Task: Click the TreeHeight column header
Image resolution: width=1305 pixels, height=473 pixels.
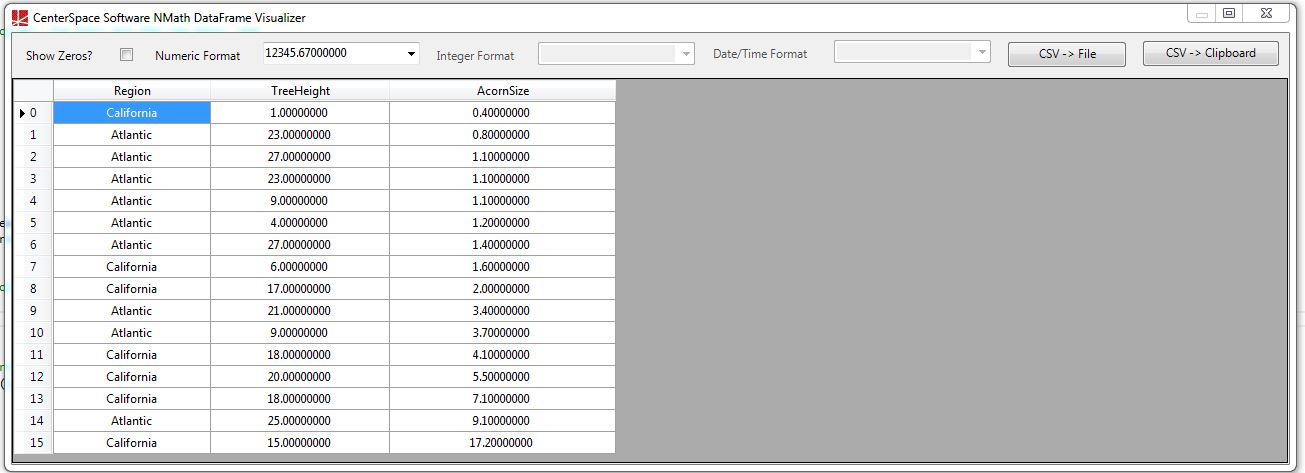Action: 300,91
